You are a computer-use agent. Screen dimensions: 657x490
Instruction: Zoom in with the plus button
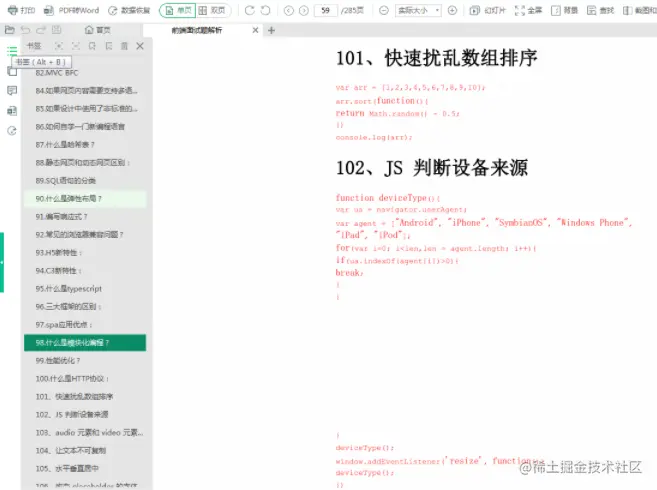452,10
